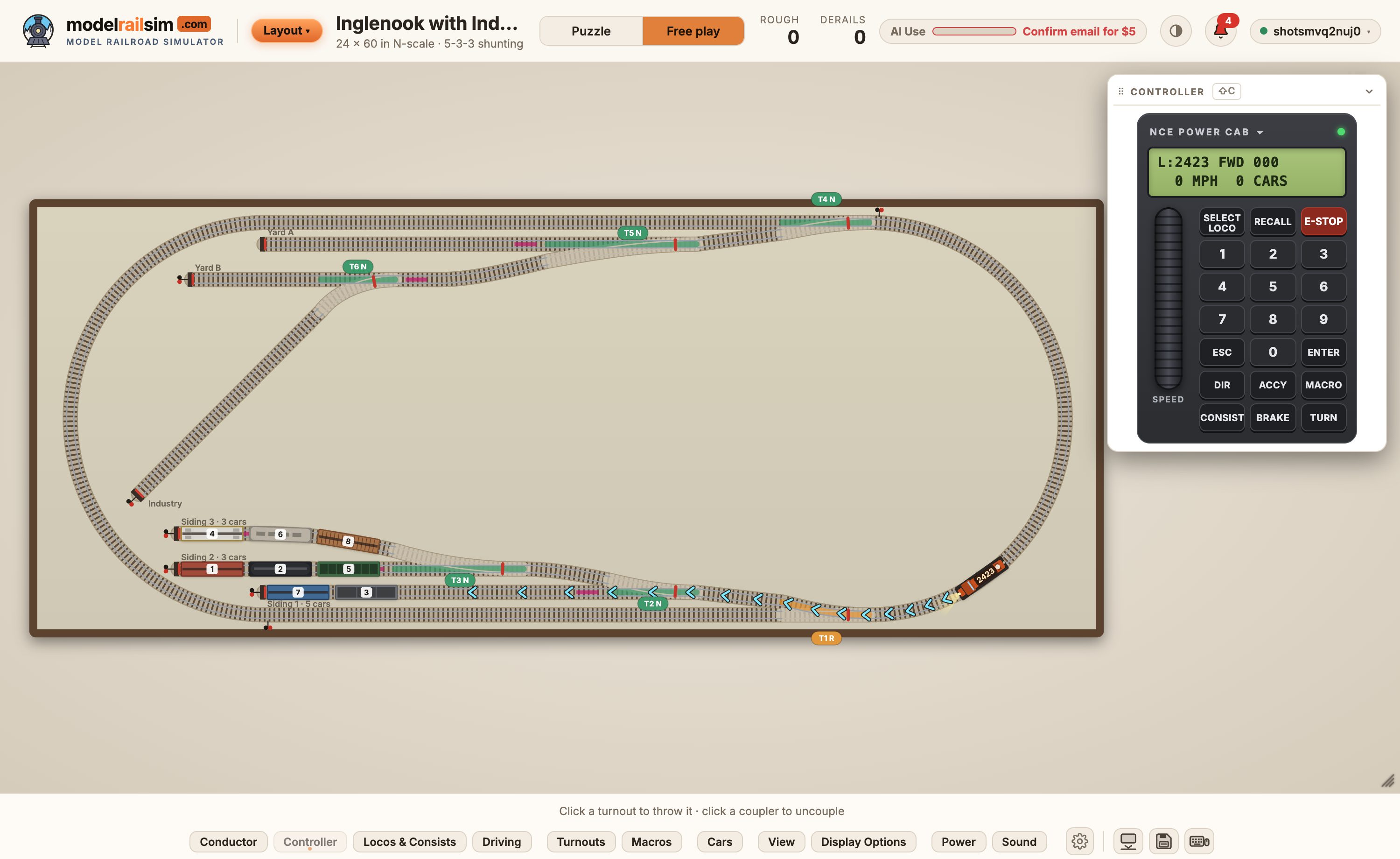Throw turnout T1 R
This screenshot has height=859, width=1400.
pyautogui.click(x=826, y=638)
